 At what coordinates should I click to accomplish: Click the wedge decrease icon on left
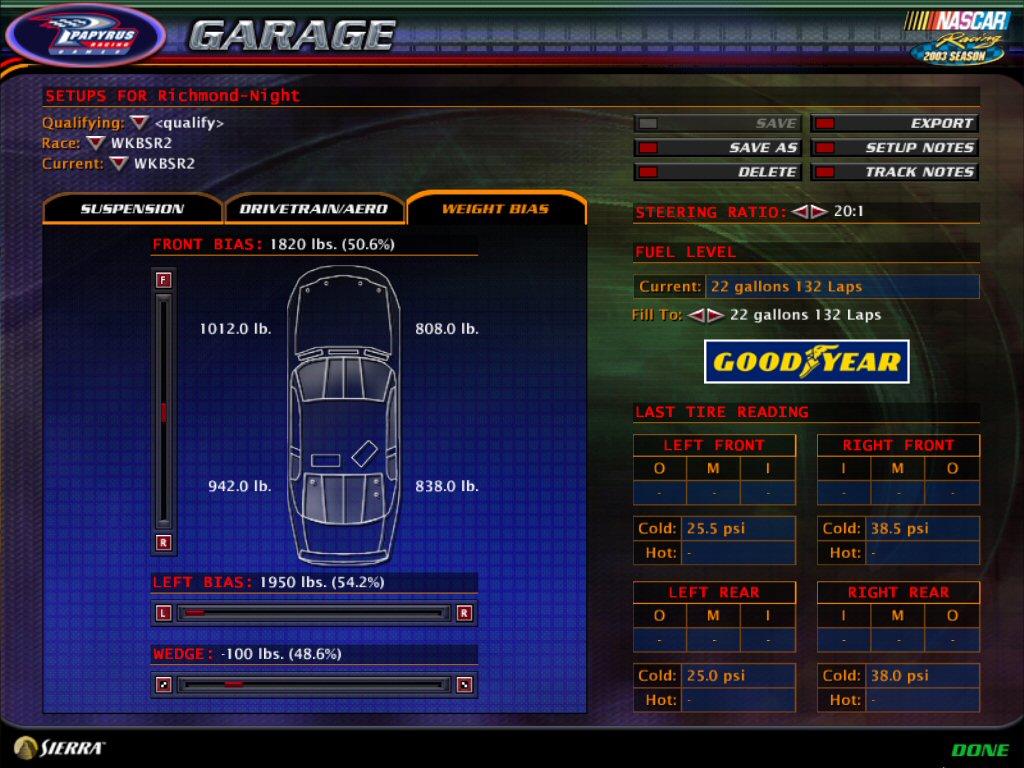pos(164,685)
